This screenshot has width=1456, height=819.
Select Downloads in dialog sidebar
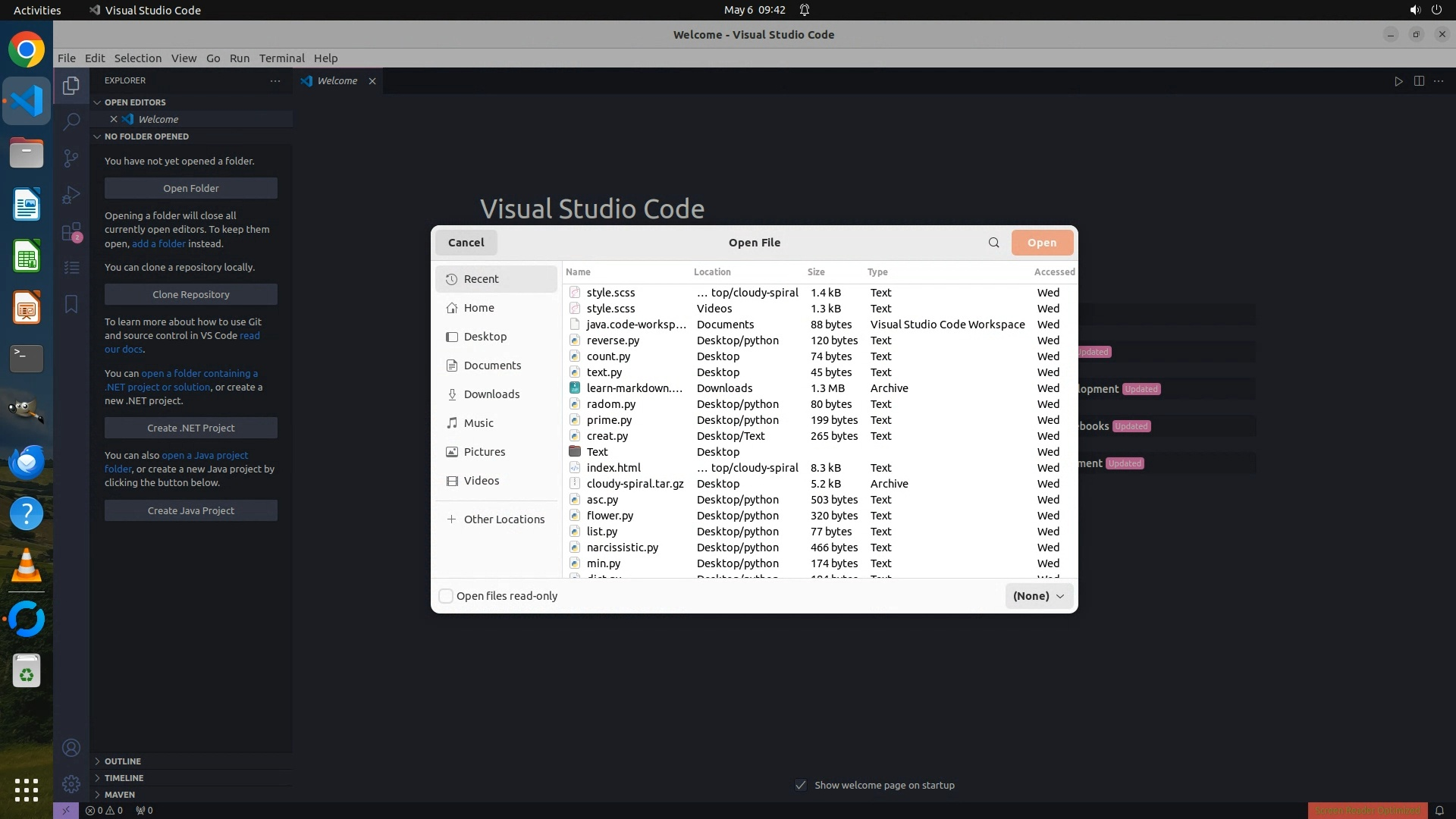[491, 394]
